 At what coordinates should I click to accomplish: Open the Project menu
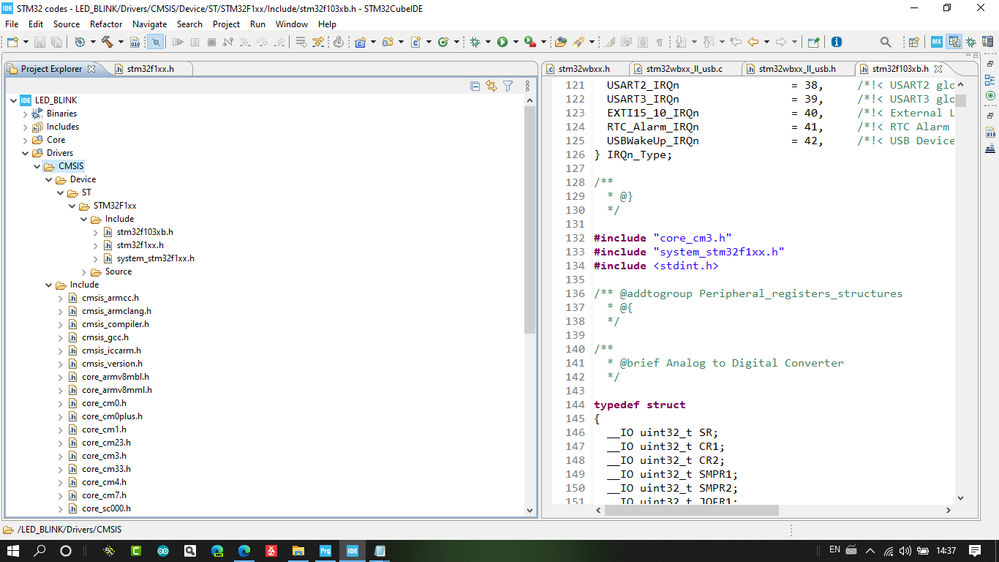click(x=226, y=24)
